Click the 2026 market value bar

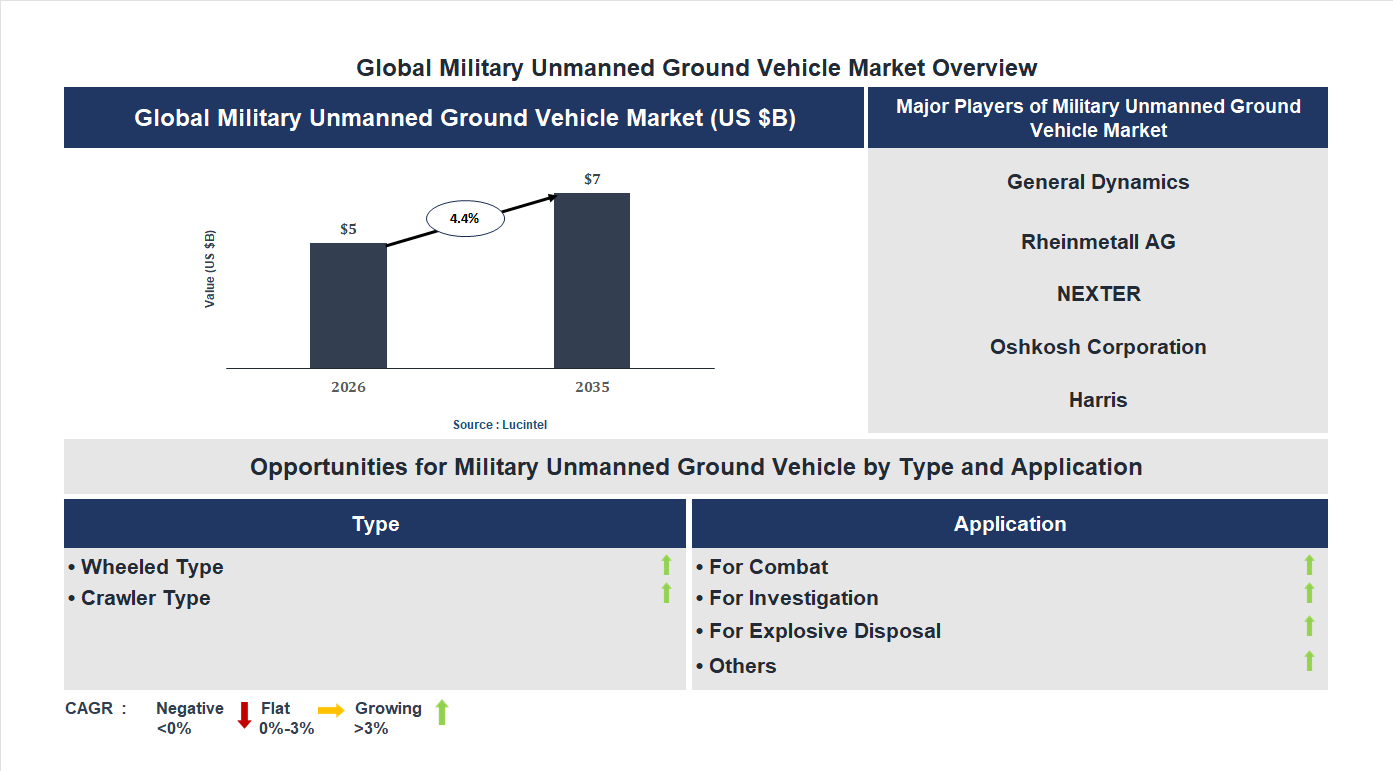348,305
